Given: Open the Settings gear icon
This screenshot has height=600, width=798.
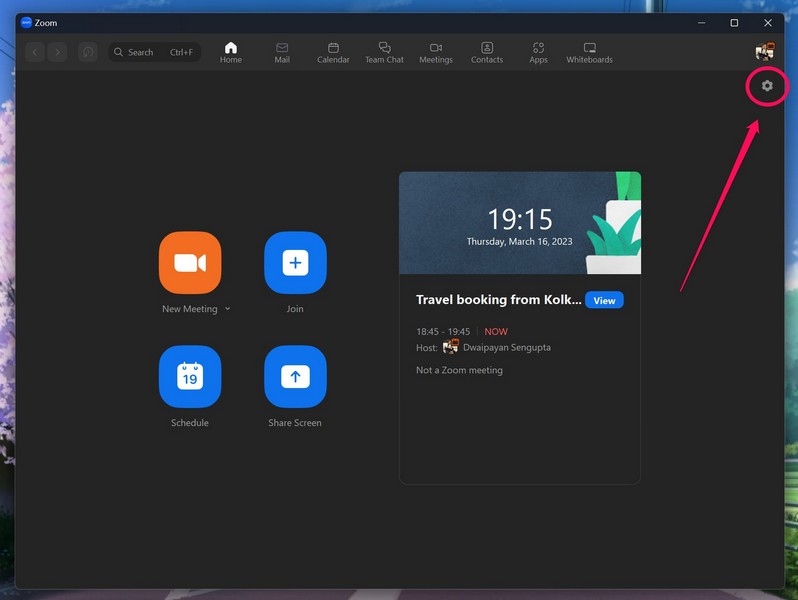Looking at the screenshot, I should pyautogui.click(x=767, y=87).
